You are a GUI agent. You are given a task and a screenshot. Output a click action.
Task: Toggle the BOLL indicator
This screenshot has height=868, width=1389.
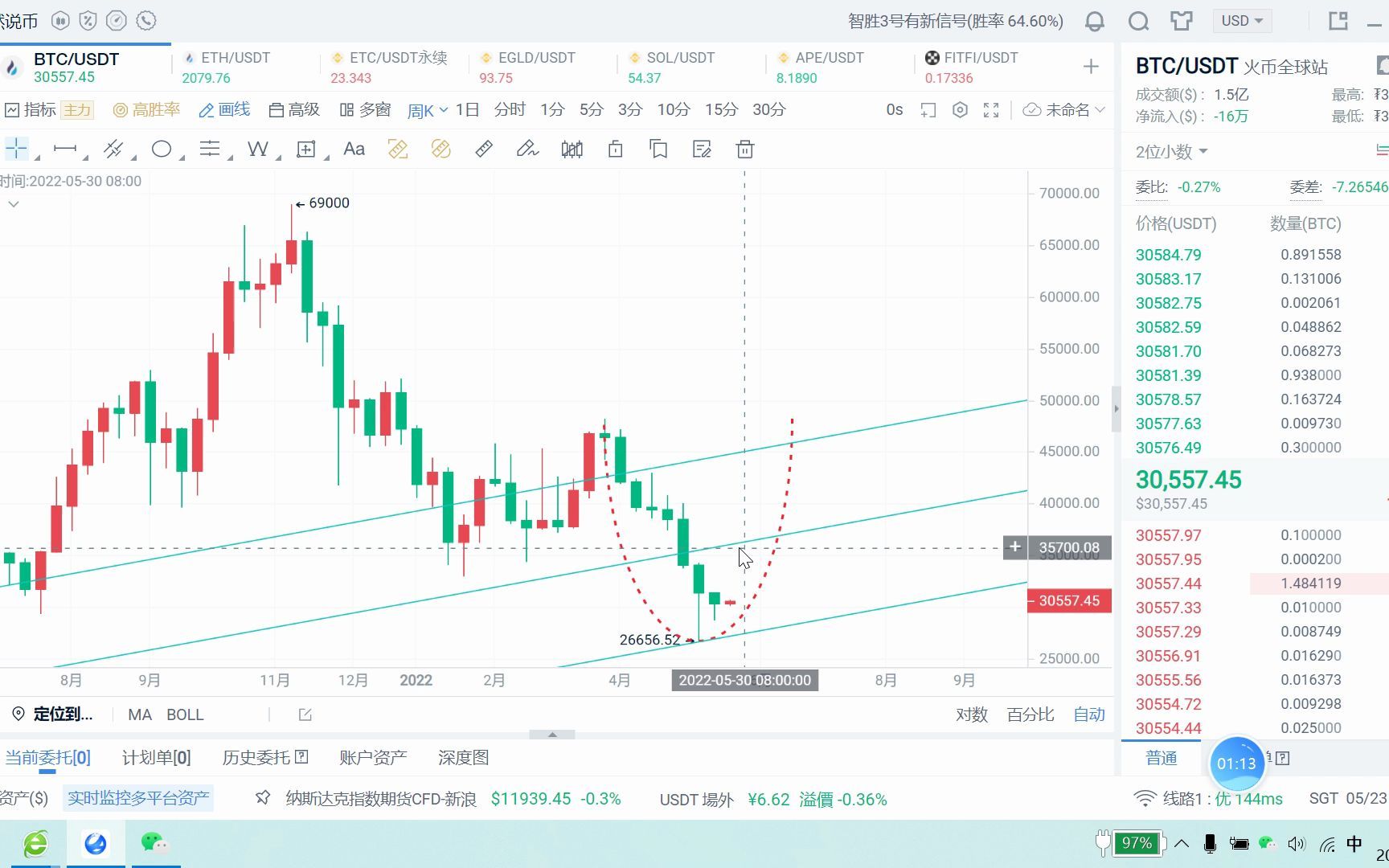pos(185,714)
